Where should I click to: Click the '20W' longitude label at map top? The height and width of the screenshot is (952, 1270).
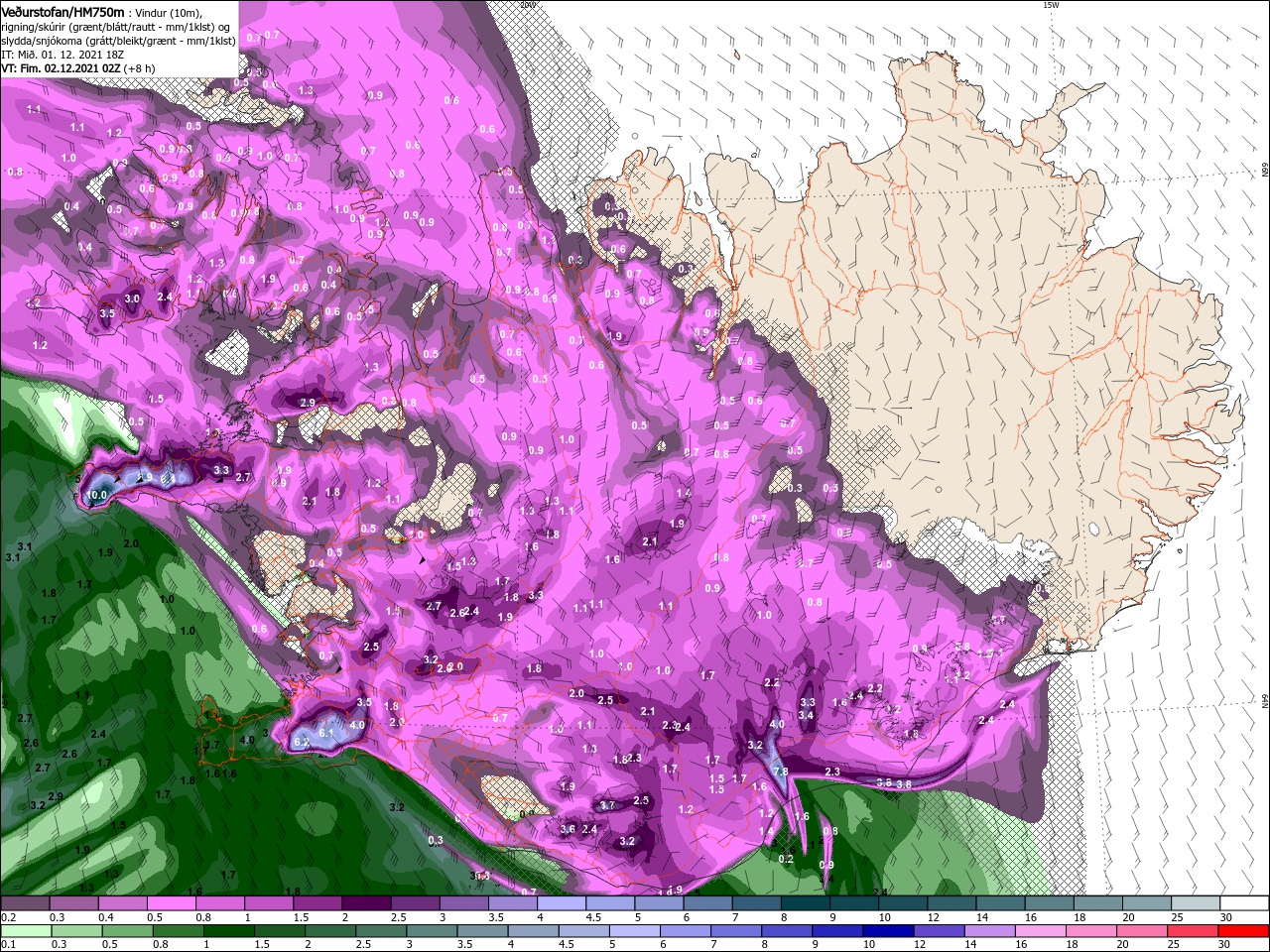tap(528, 5)
